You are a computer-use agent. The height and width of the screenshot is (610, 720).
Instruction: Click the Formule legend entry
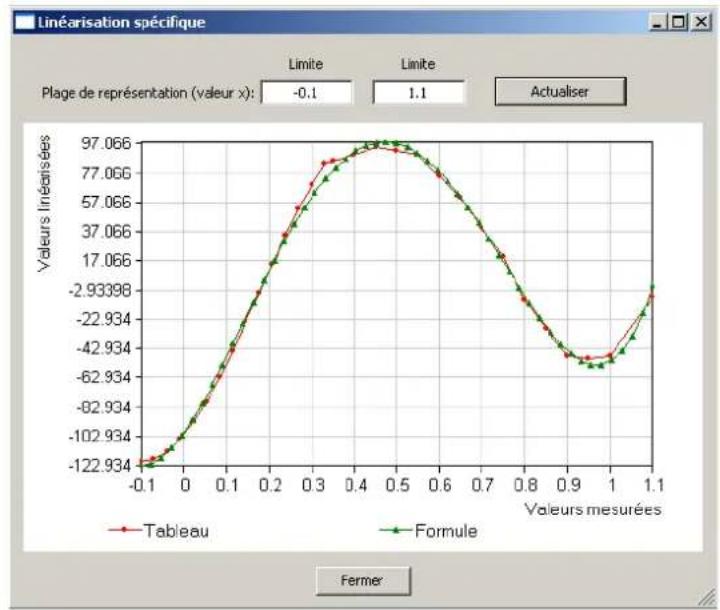click(x=428, y=531)
